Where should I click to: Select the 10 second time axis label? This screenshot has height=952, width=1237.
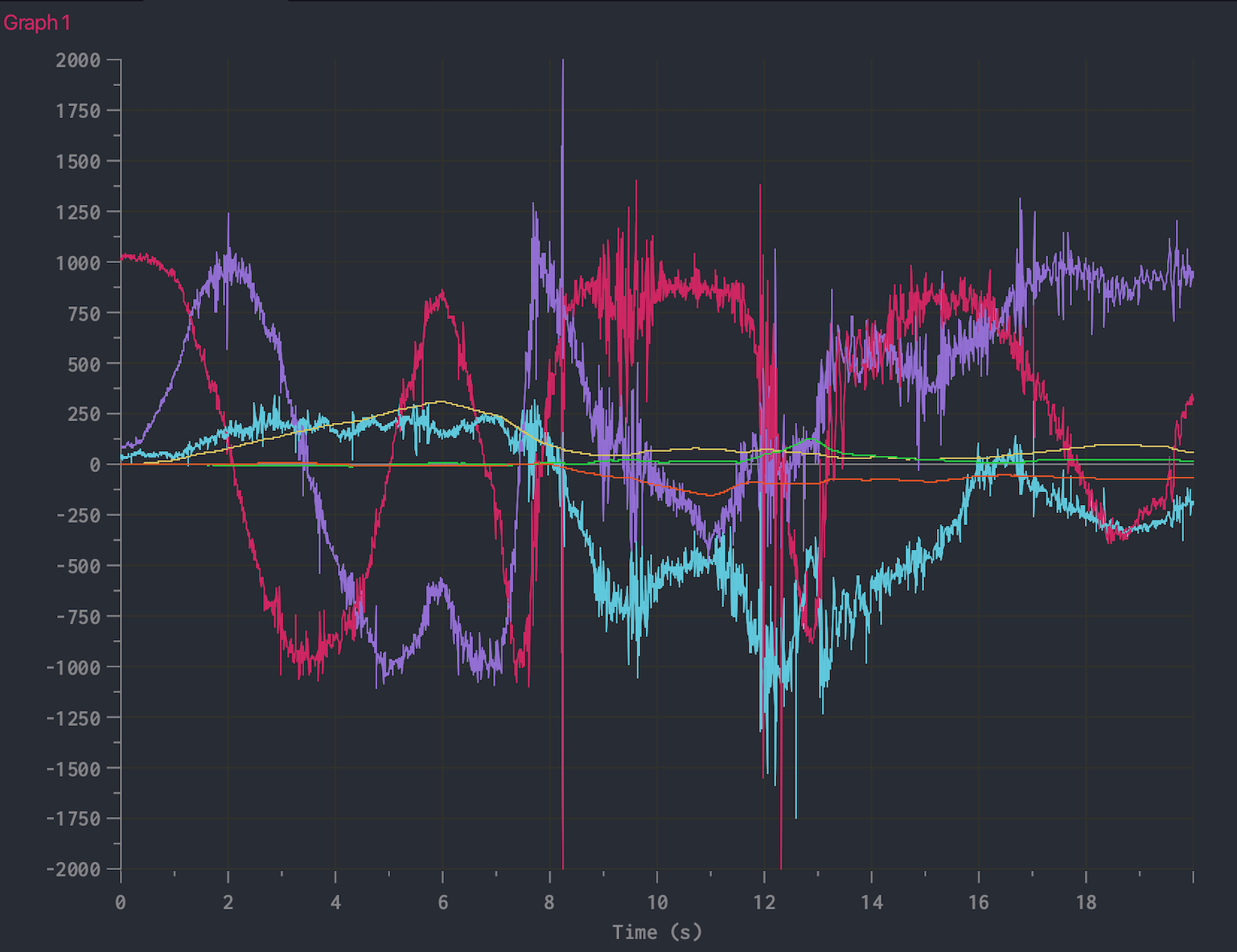(656, 902)
